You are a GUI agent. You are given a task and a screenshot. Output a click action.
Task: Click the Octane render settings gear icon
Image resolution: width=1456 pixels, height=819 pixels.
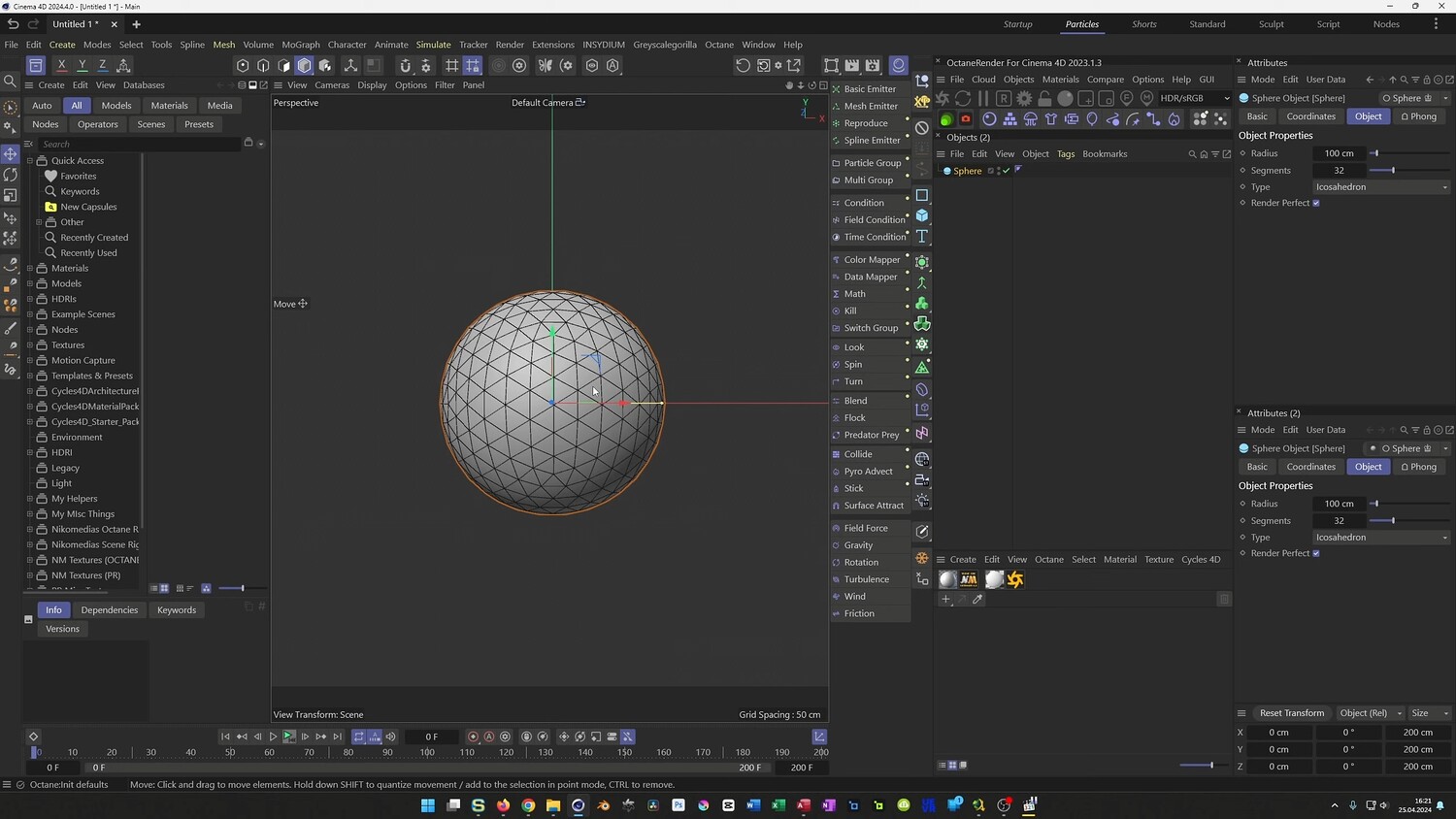pyautogui.click(x=1024, y=98)
